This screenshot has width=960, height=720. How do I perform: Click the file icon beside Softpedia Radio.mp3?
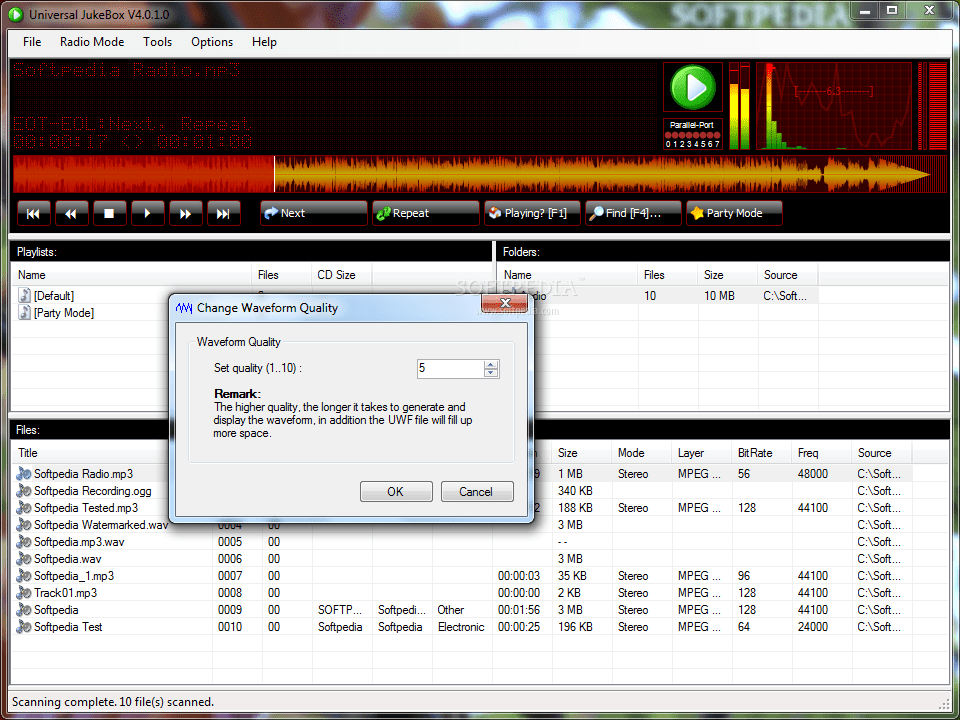22,473
